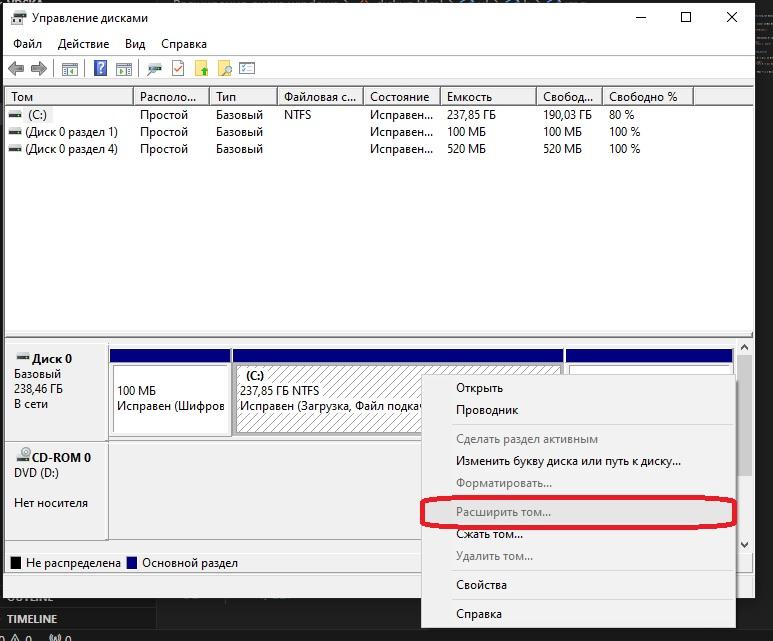The height and width of the screenshot is (641, 773).
Task: Choose Проводник in the context menu
Action: point(578,410)
